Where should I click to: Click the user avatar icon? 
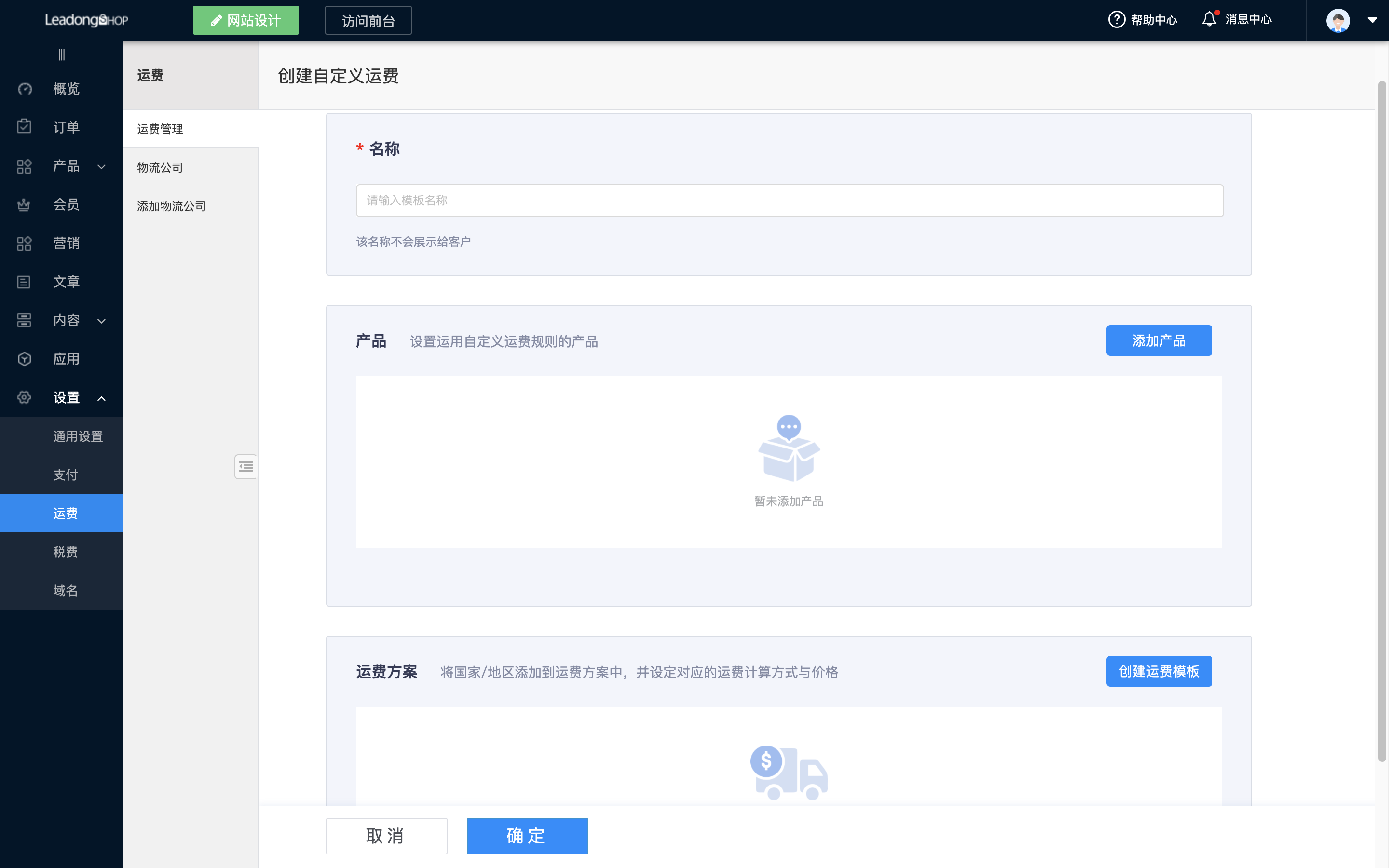pyautogui.click(x=1338, y=21)
